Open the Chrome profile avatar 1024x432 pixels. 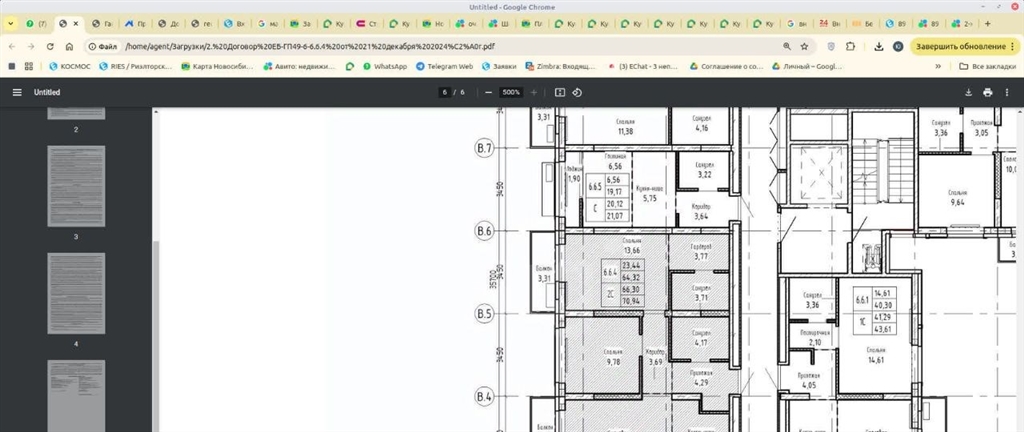[898, 46]
